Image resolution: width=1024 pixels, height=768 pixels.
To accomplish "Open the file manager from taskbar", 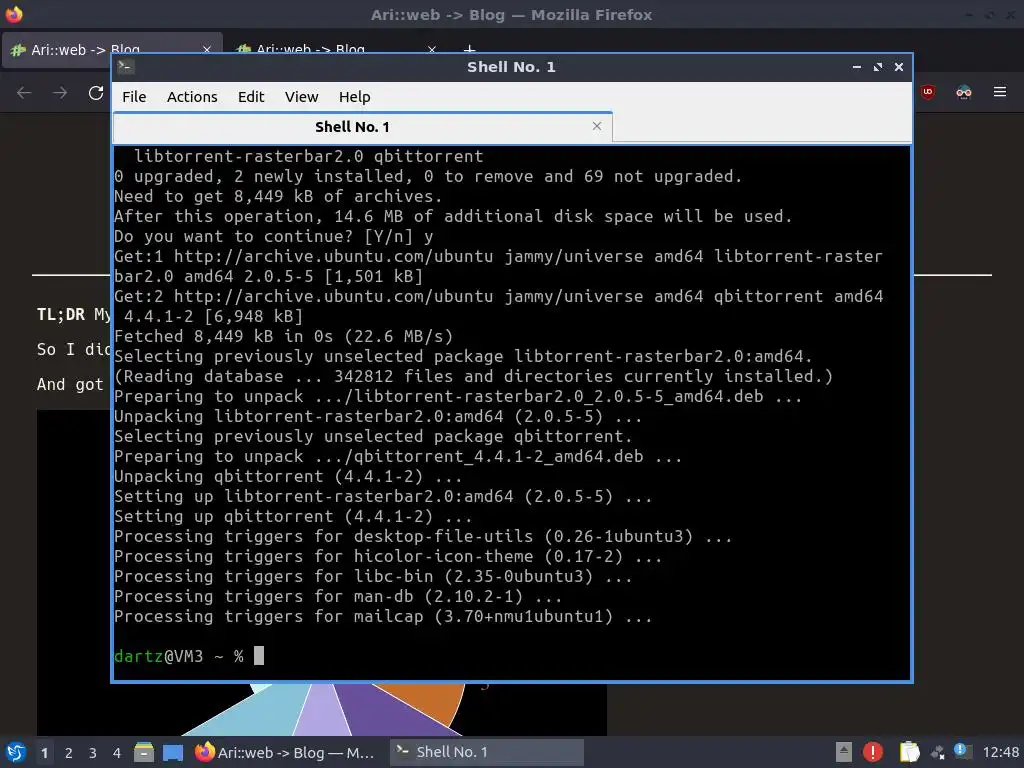I will (x=144, y=752).
